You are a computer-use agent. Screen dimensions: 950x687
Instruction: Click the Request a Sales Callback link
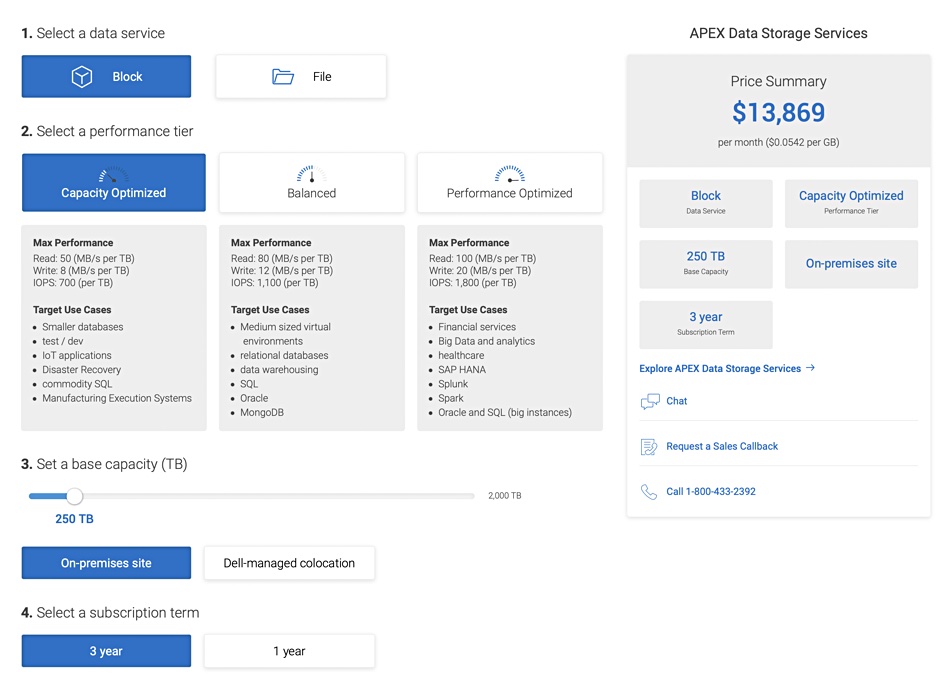(x=722, y=447)
